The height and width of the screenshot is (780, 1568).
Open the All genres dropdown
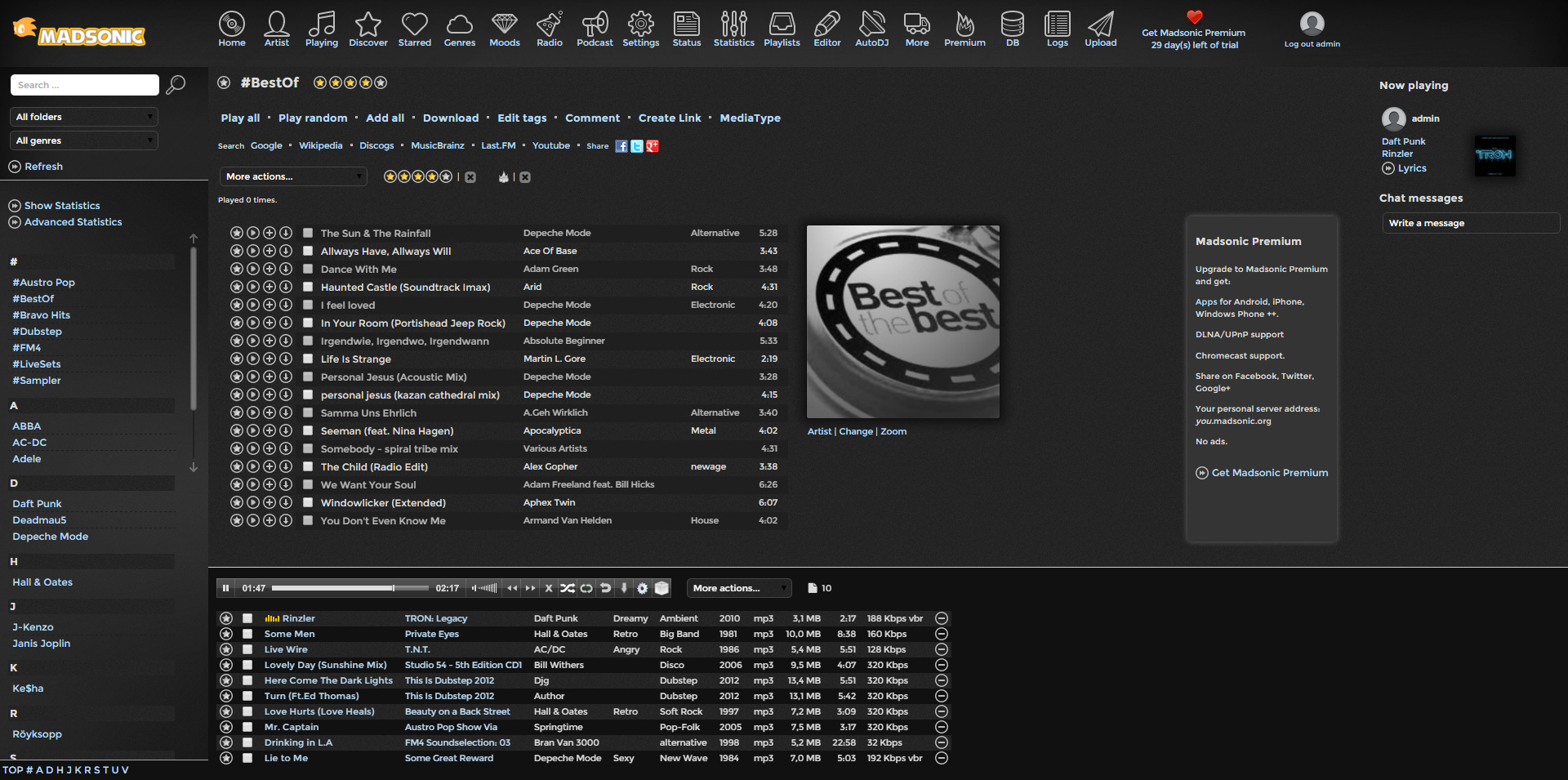(84, 140)
